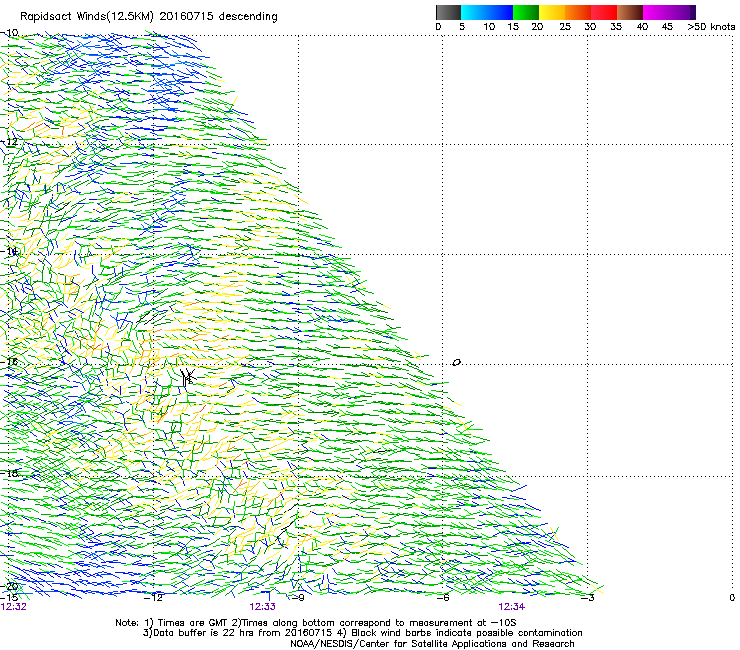The image size is (740, 650).
Task: Click the '25' legend label
Action: click(565, 27)
